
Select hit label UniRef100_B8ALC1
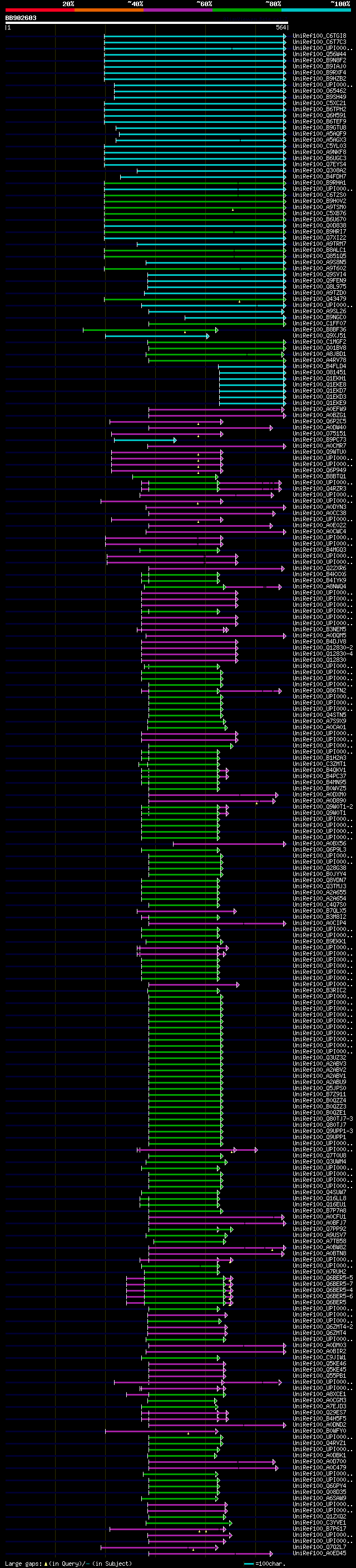click(319, 250)
